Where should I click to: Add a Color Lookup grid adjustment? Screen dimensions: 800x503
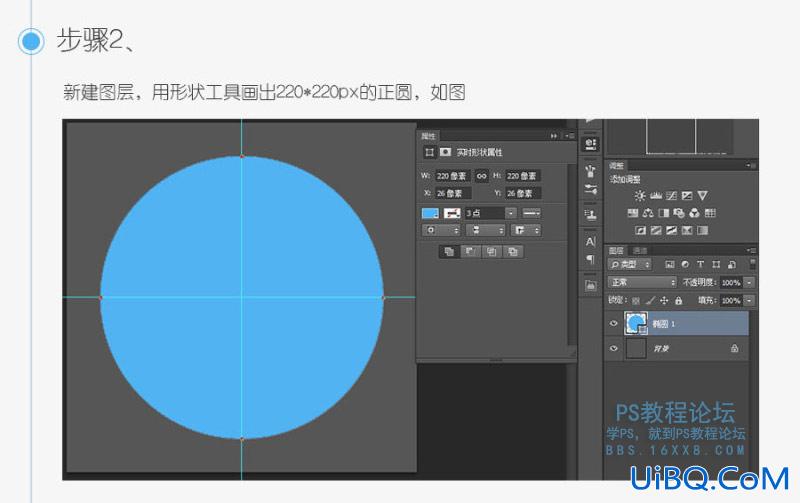click(710, 213)
